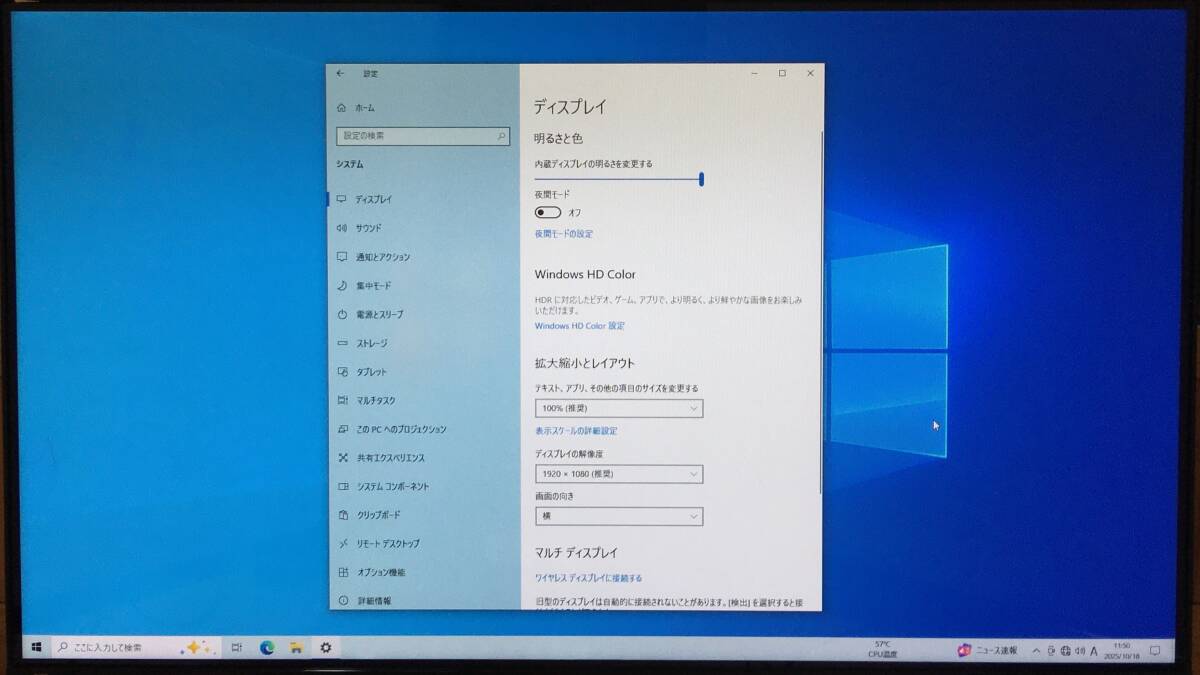Show hidden tray icons with the chevron
Screen dimensions: 1200x675
click(x=1036, y=651)
